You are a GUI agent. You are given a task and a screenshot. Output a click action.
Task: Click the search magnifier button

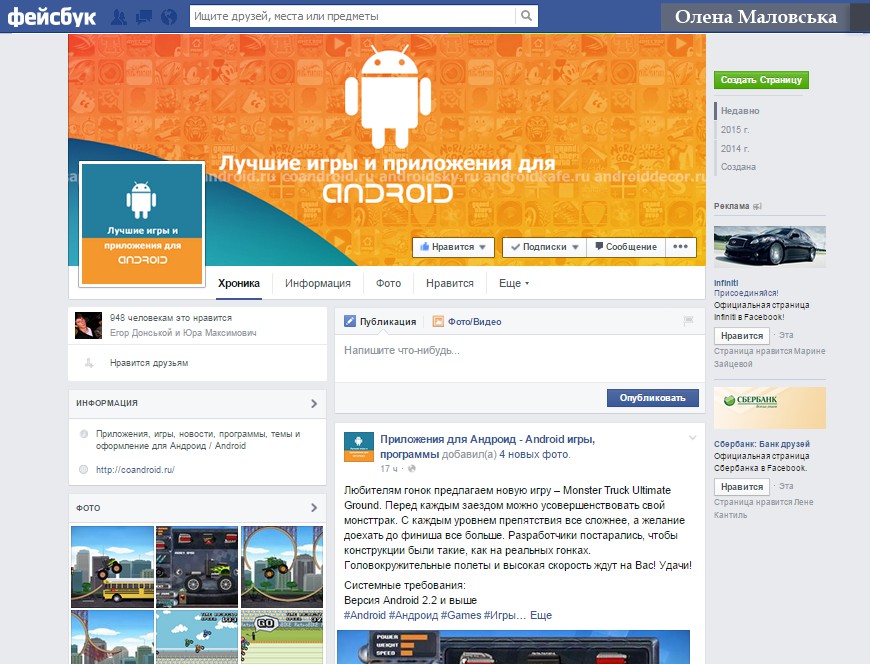coord(526,16)
